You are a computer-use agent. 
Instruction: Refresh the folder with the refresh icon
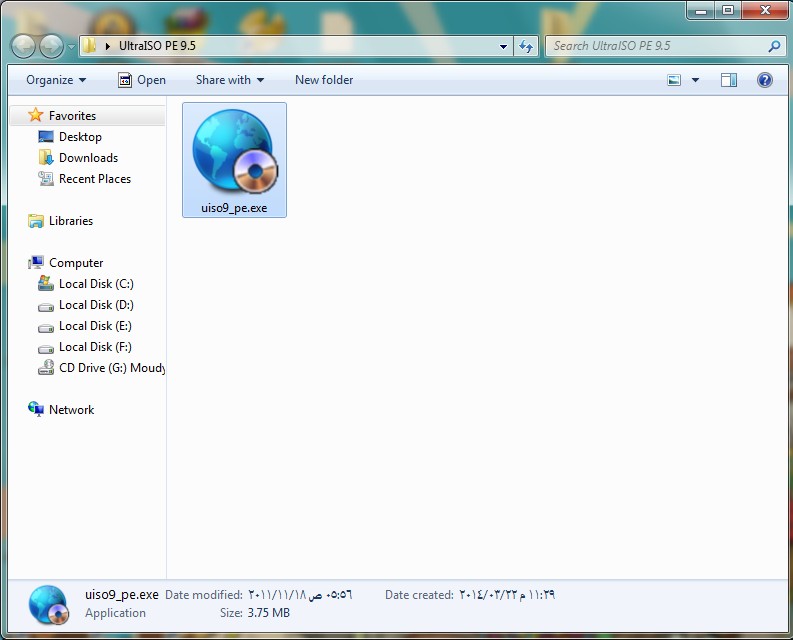pyautogui.click(x=526, y=47)
